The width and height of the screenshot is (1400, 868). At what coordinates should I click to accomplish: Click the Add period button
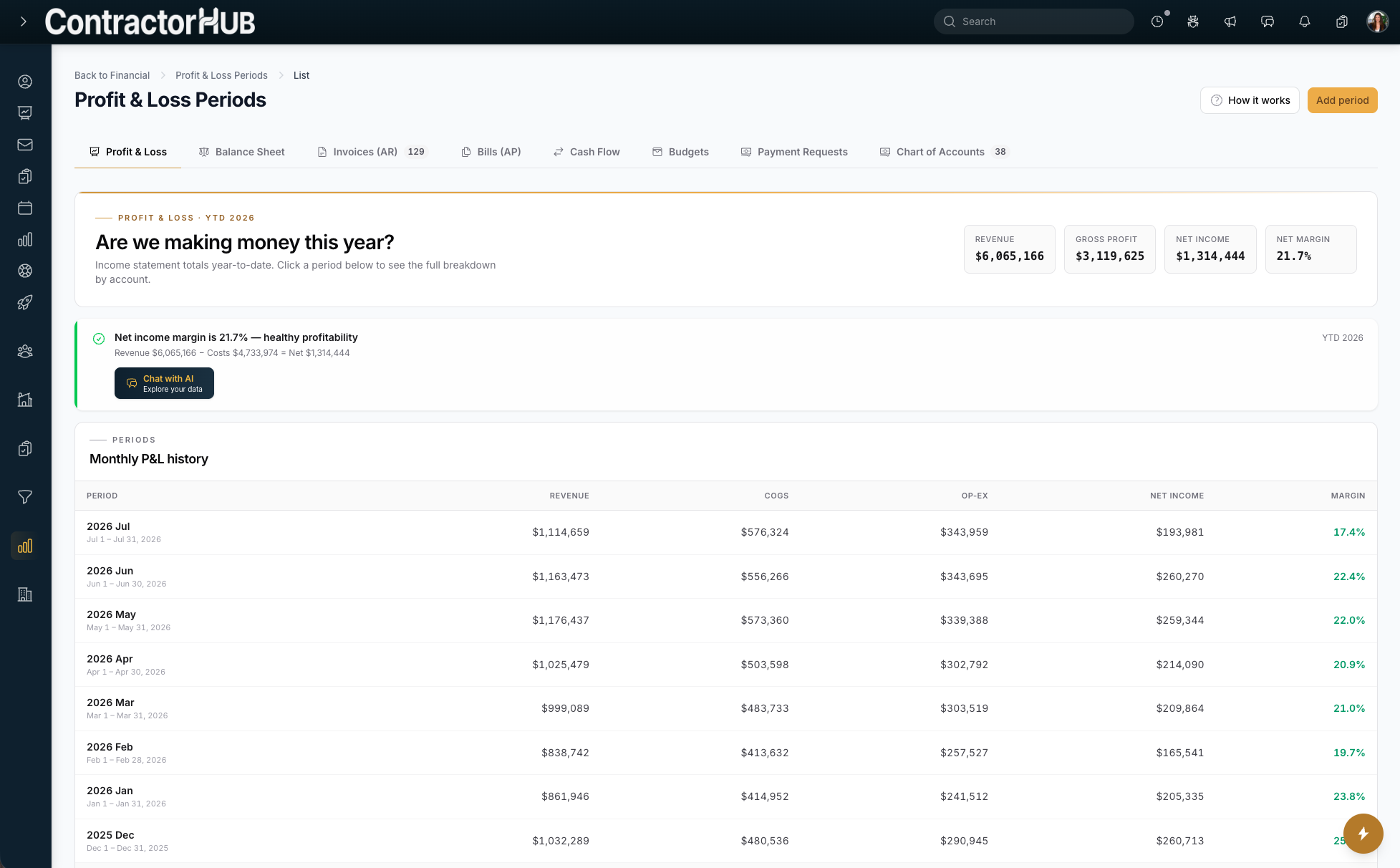[x=1342, y=100]
